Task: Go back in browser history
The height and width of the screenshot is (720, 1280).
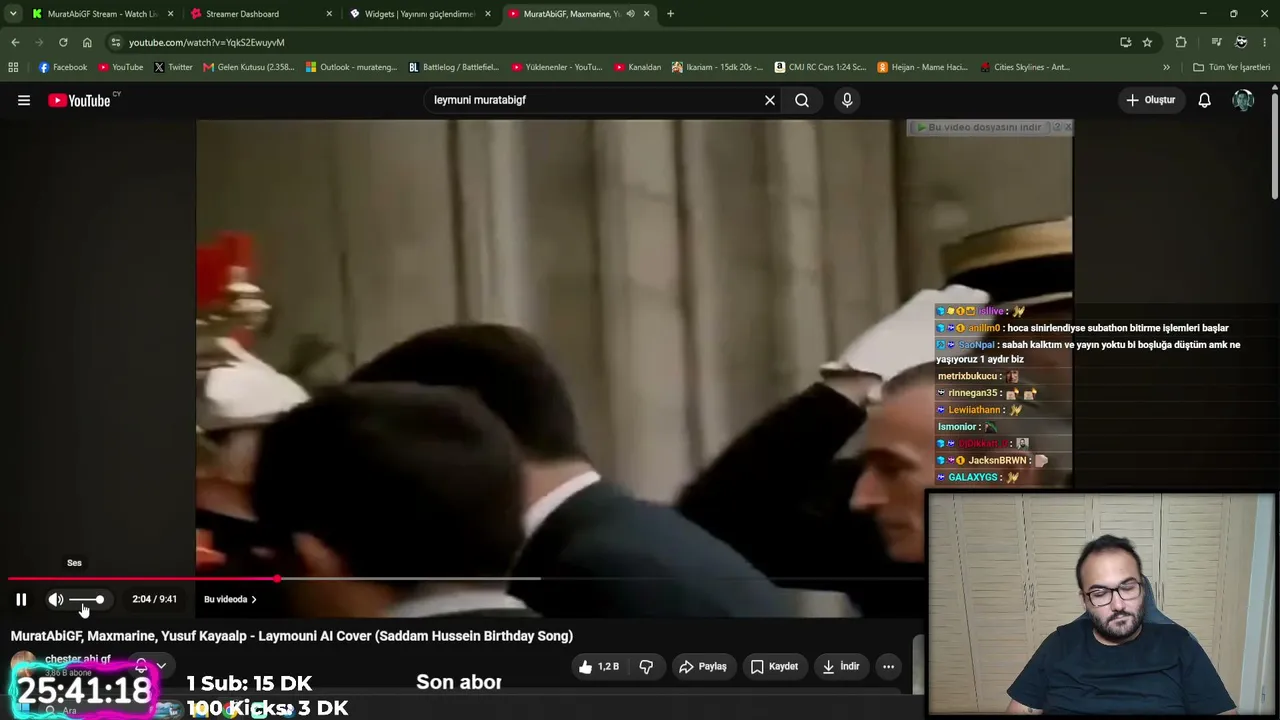Action: coord(15,42)
